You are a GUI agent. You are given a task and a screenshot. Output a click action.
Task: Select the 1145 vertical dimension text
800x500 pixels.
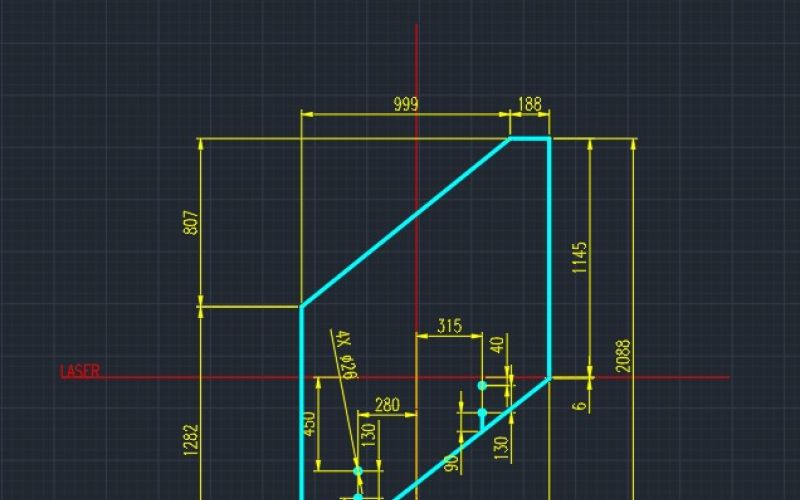pyautogui.click(x=580, y=259)
